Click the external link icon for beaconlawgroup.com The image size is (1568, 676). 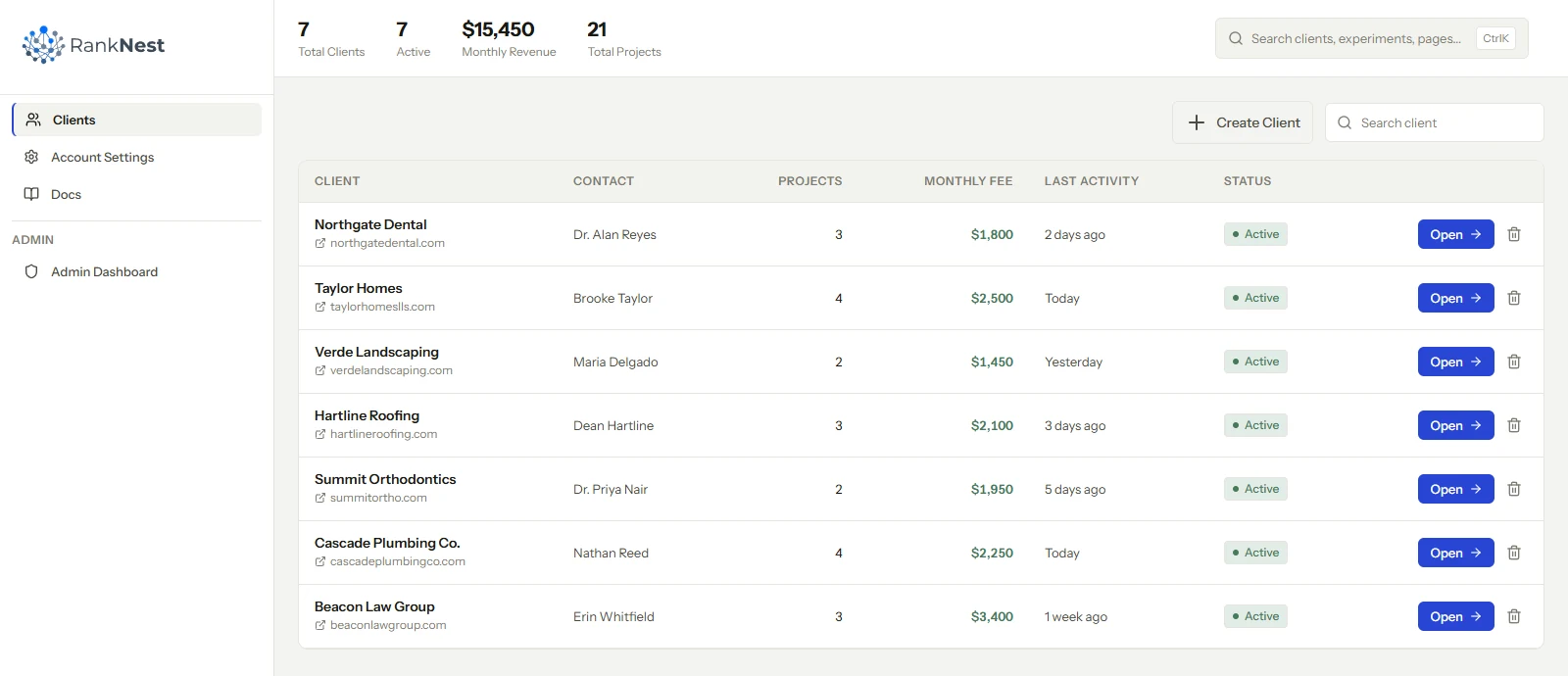point(320,625)
